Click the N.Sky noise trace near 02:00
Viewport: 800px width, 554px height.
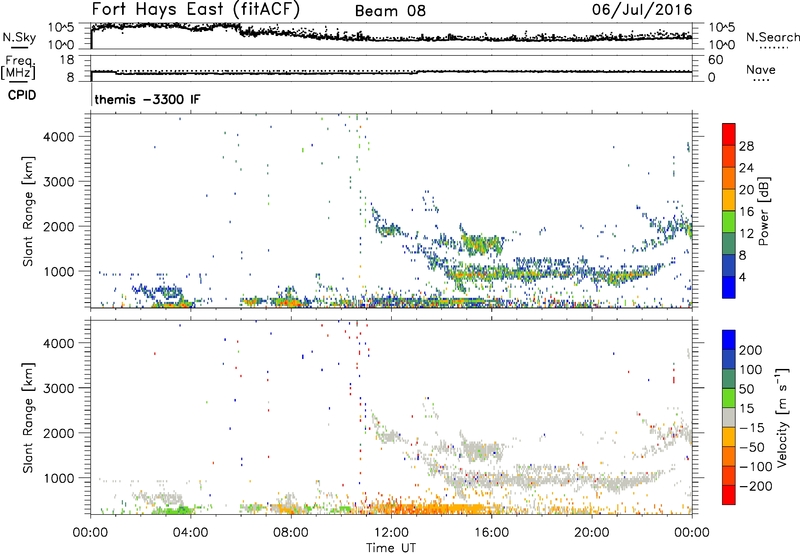tap(141, 26)
